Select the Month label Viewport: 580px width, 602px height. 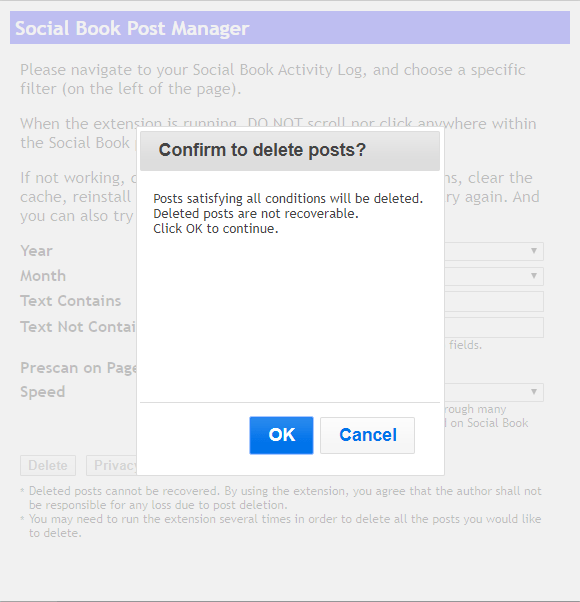click(x=43, y=276)
